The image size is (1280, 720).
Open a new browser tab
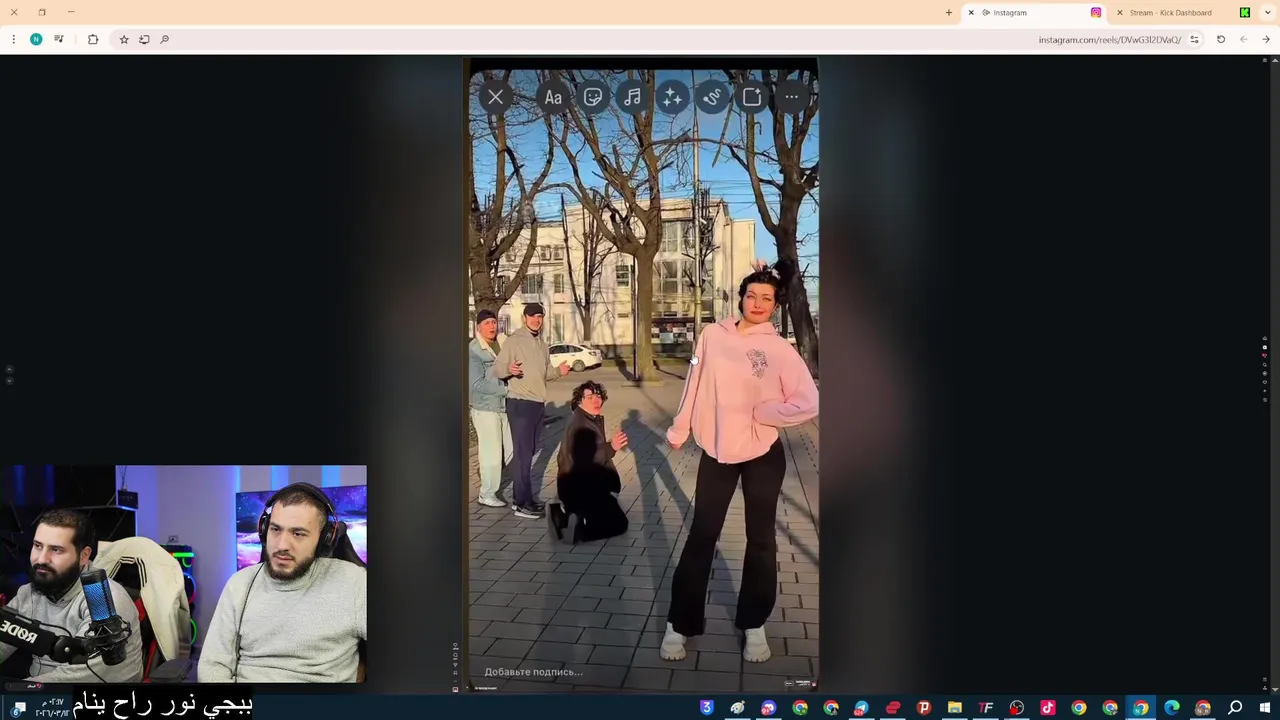click(x=949, y=13)
